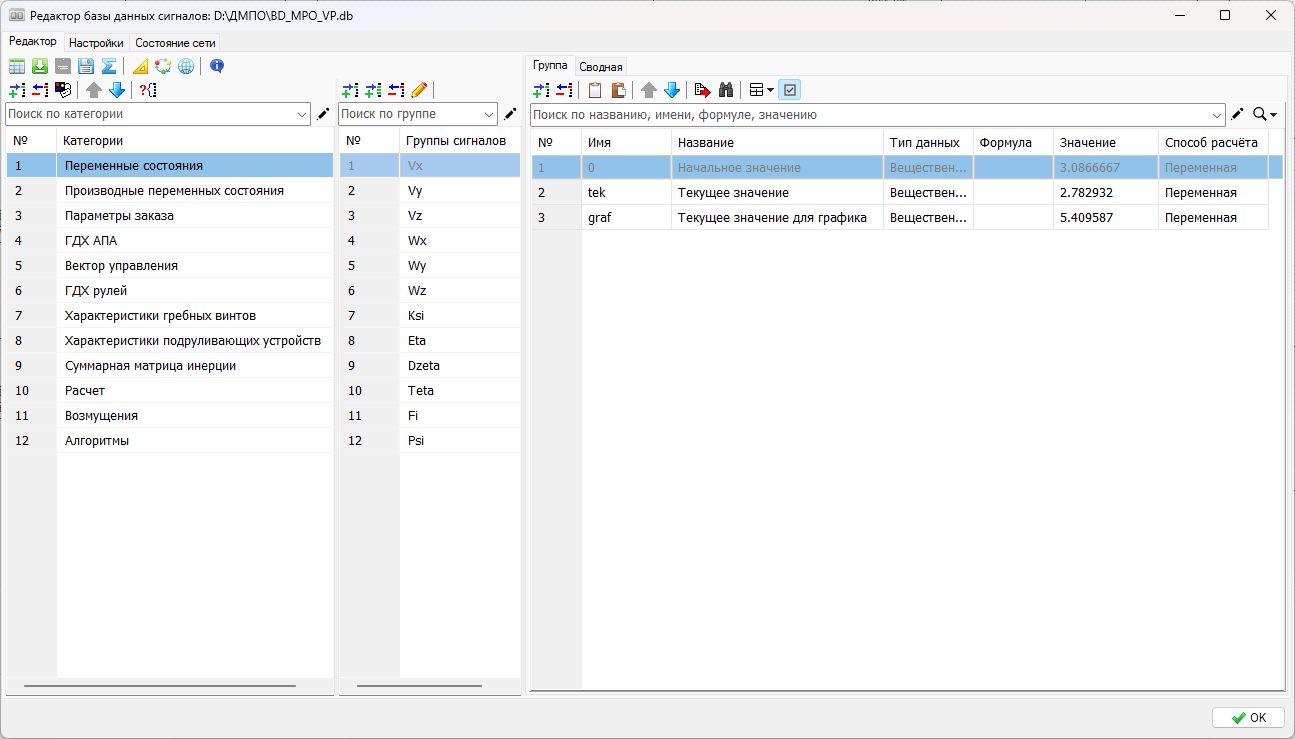Image resolution: width=1295 pixels, height=739 pixels.
Task: Toggle the checkmark button in signals toolbar
Action: (790, 90)
